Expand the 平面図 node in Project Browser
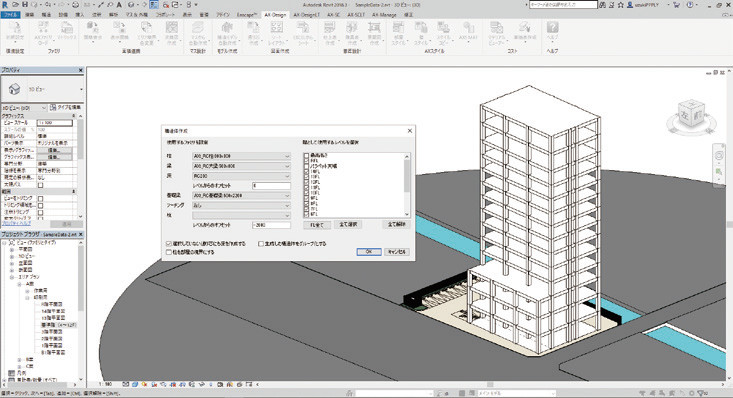 tap(12, 250)
